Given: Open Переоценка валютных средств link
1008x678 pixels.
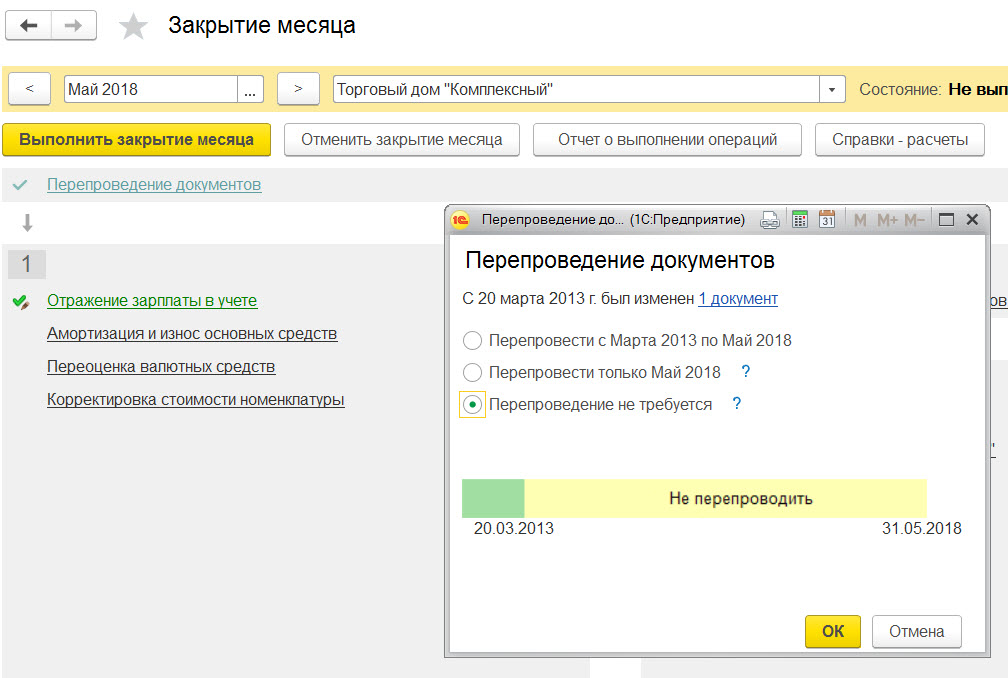Looking at the screenshot, I should click(x=161, y=366).
